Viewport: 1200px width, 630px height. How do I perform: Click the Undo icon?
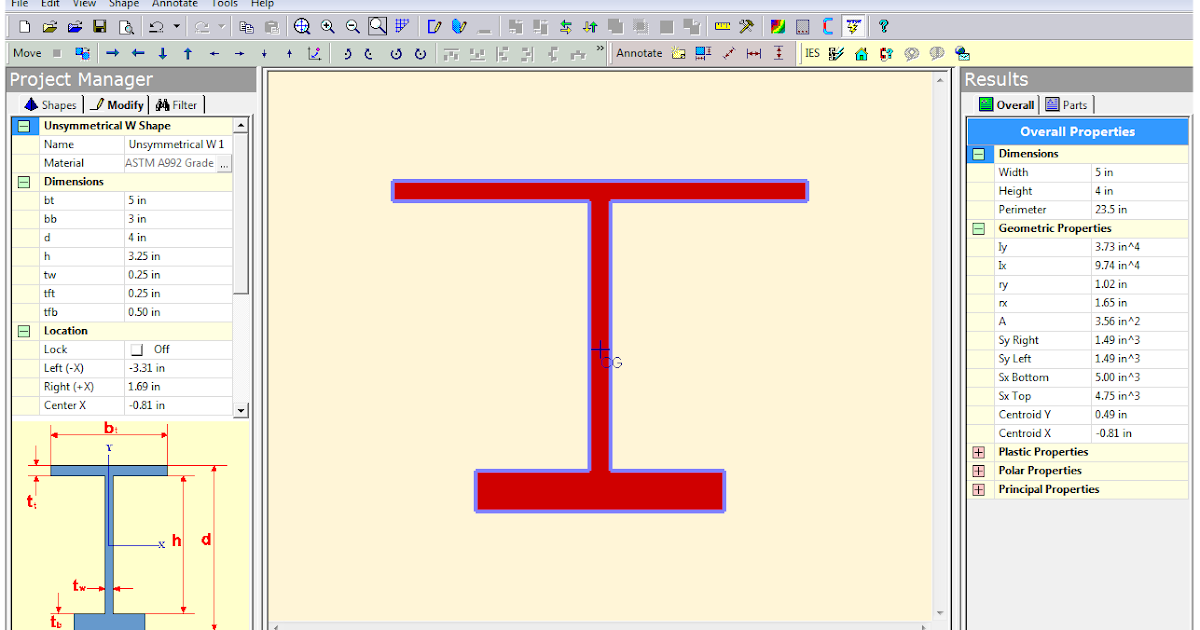tap(156, 27)
